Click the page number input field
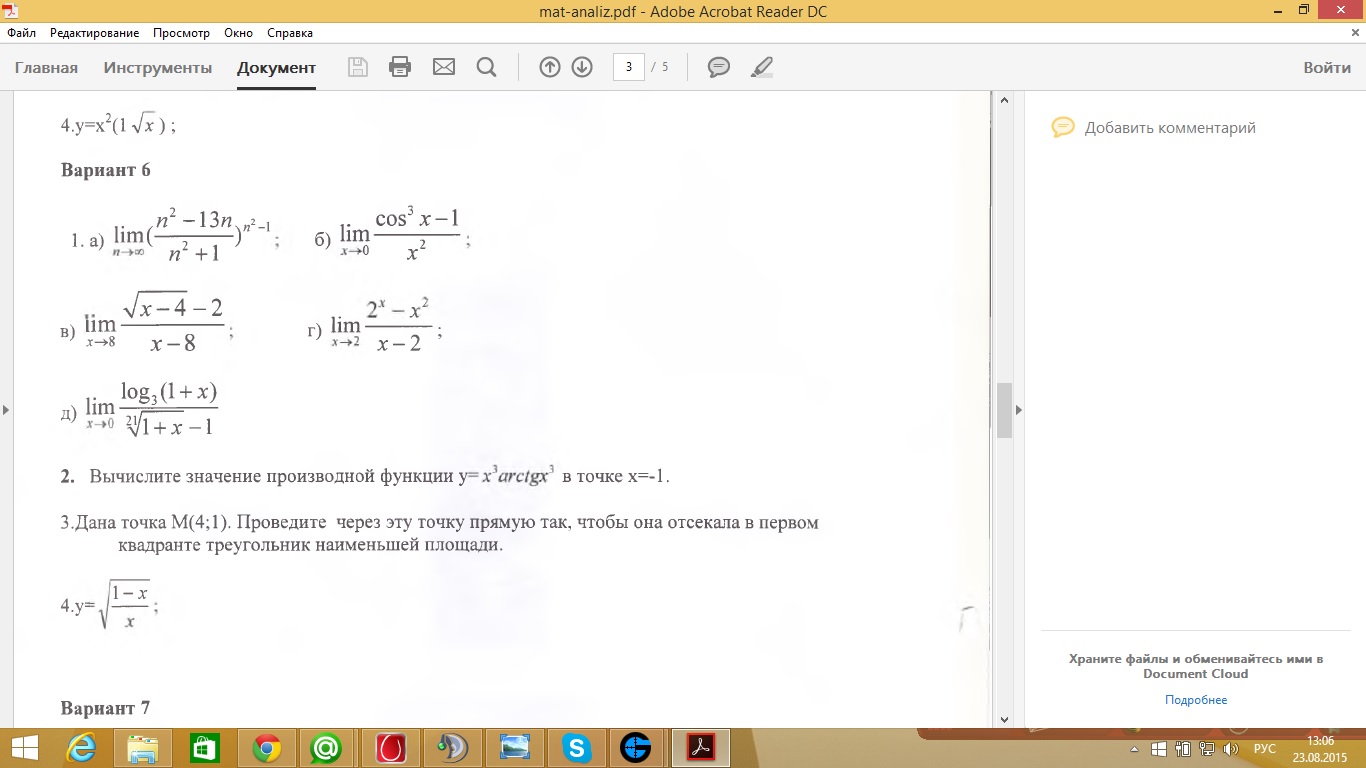The height and width of the screenshot is (768, 1366). point(628,67)
